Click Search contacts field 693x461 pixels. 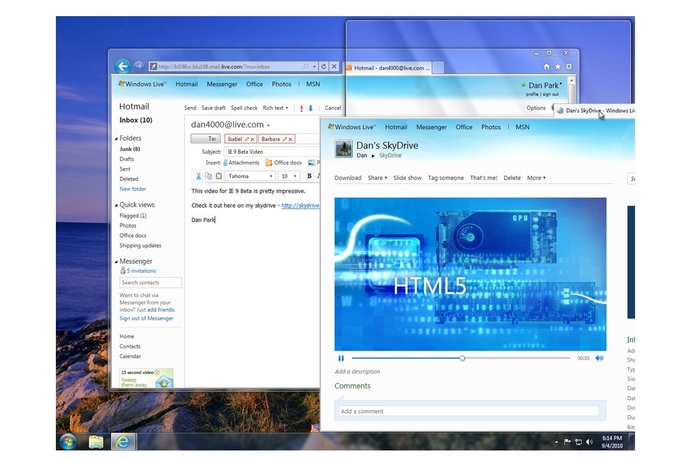tap(150, 282)
